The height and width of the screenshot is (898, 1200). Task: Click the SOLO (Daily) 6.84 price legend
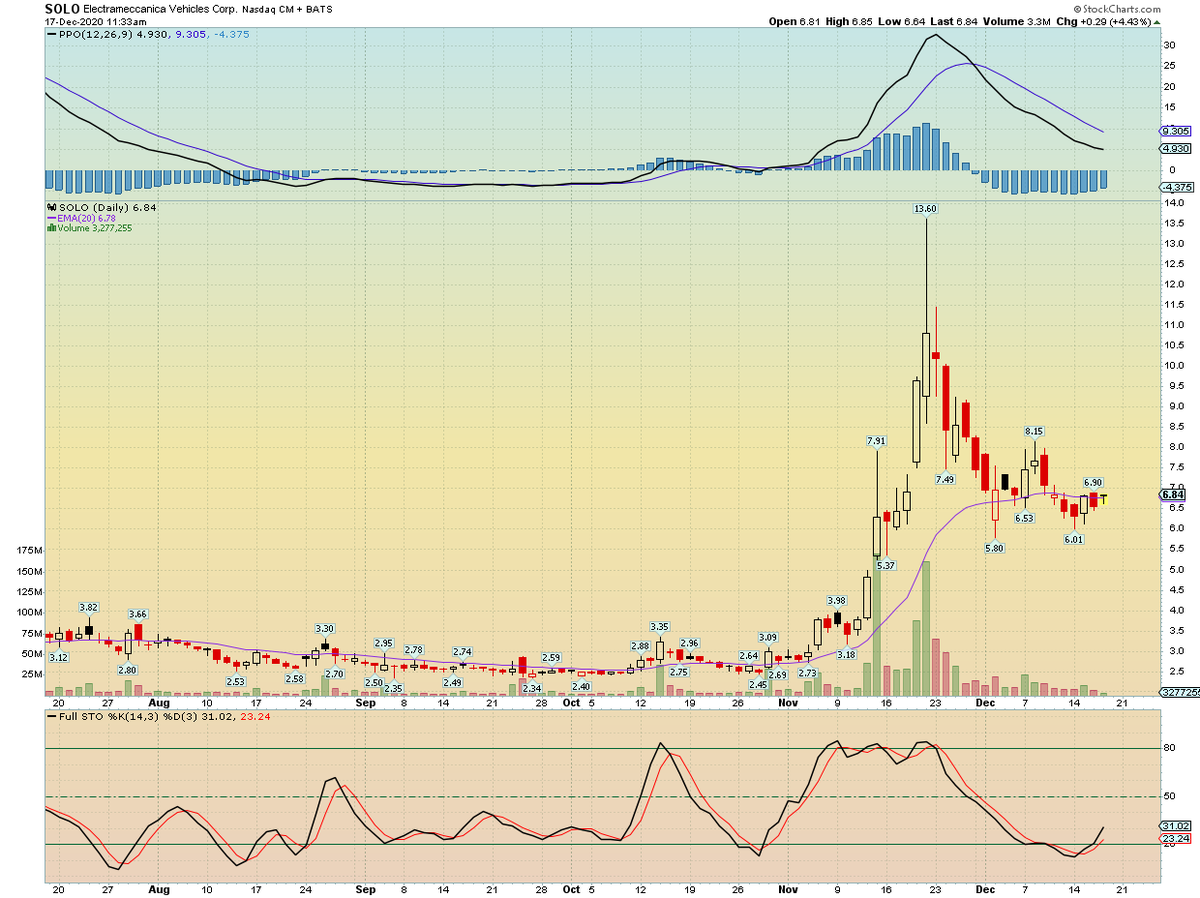tap(101, 208)
